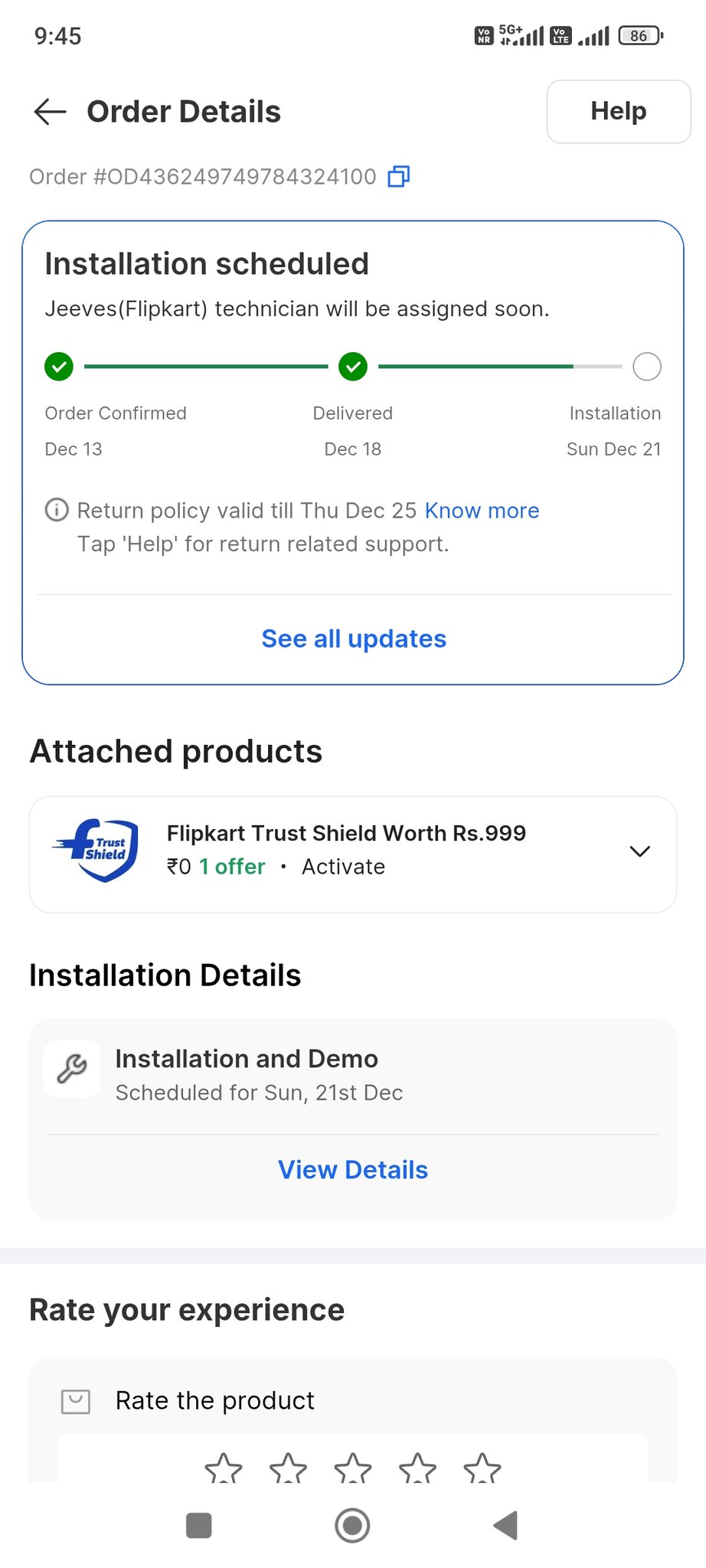The height and width of the screenshot is (1568, 706).
Task: Open View Details for installation
Action: coord(353,1170)
